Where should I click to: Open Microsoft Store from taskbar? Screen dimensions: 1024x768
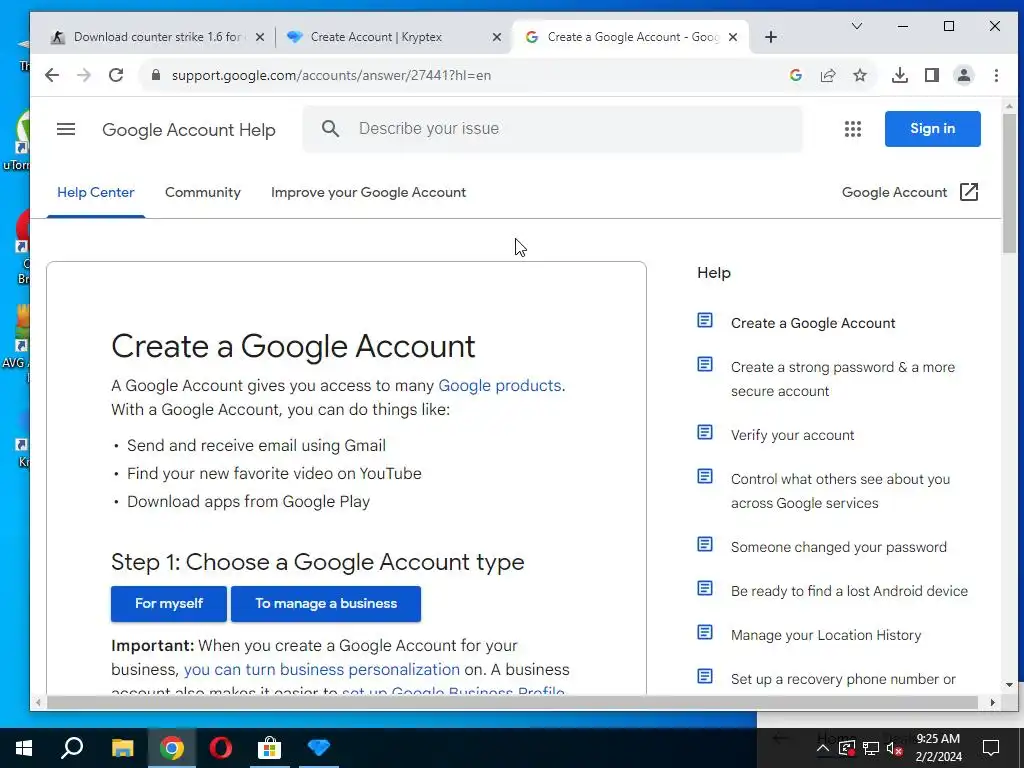point(269,748)
